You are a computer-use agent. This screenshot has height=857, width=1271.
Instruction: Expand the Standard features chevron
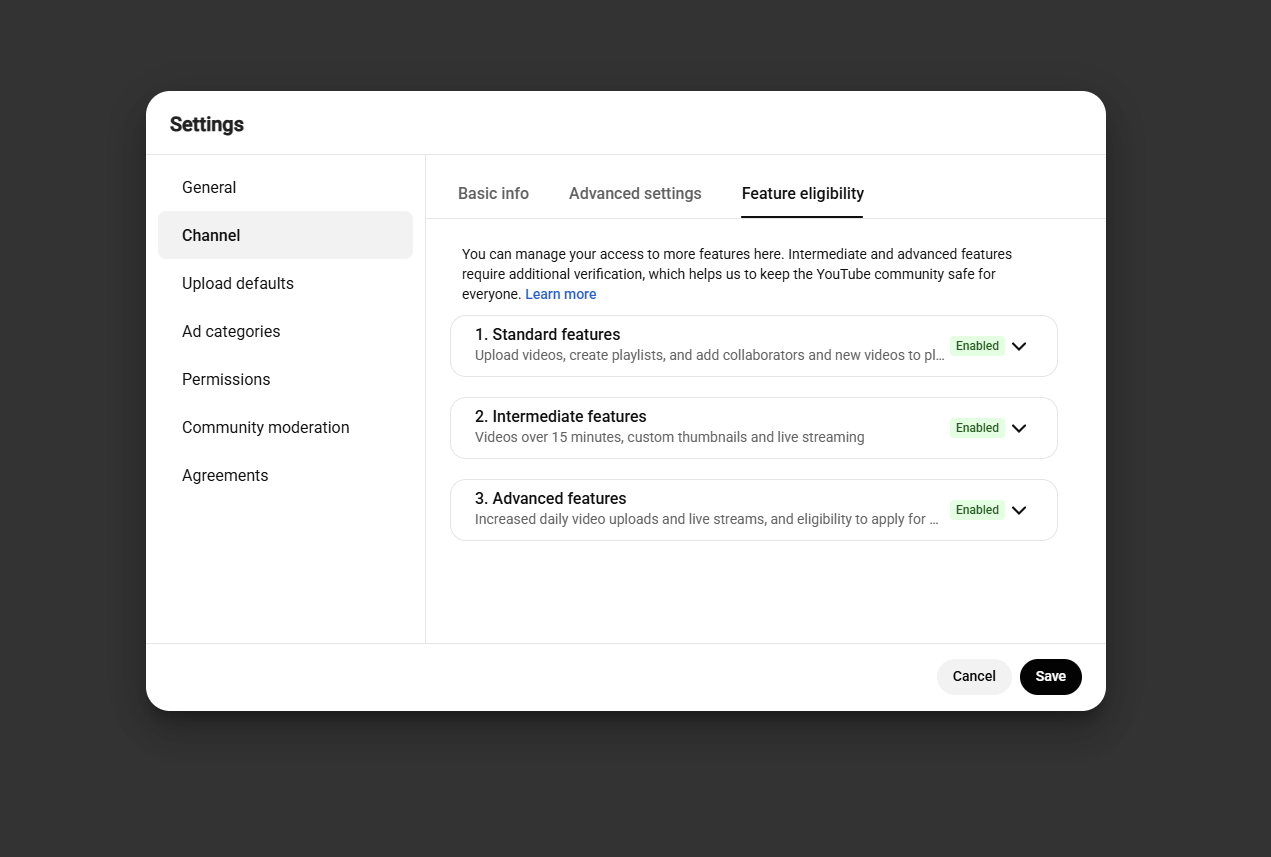pyautogui.click(x=1019, y=346)
